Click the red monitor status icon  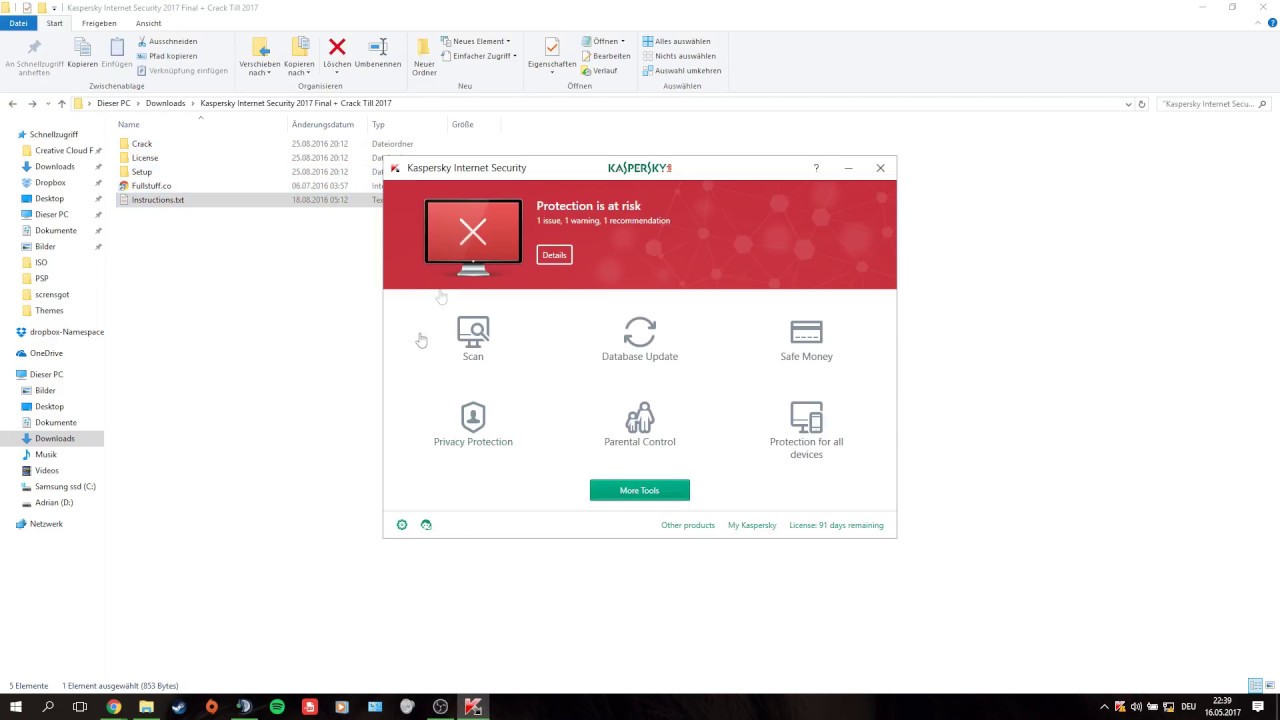pos(473,236)
